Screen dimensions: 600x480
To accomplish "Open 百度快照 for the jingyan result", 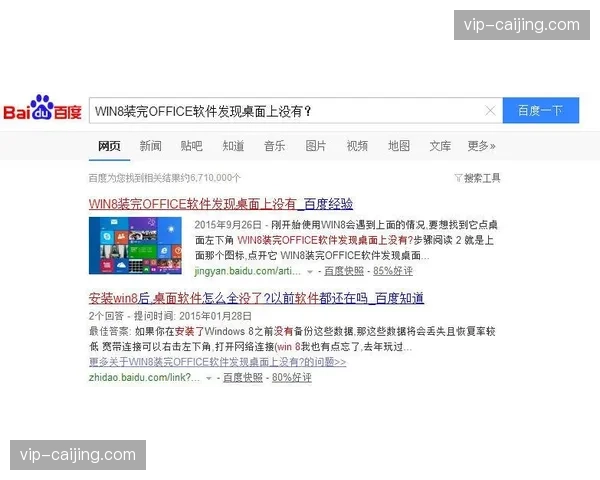I will click(x=344, y=271).
